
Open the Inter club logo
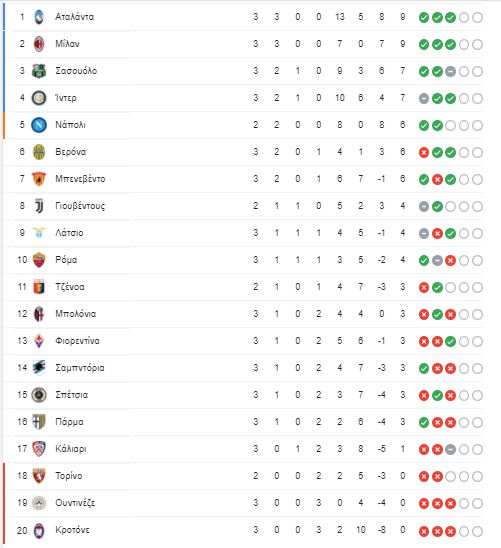39,98
